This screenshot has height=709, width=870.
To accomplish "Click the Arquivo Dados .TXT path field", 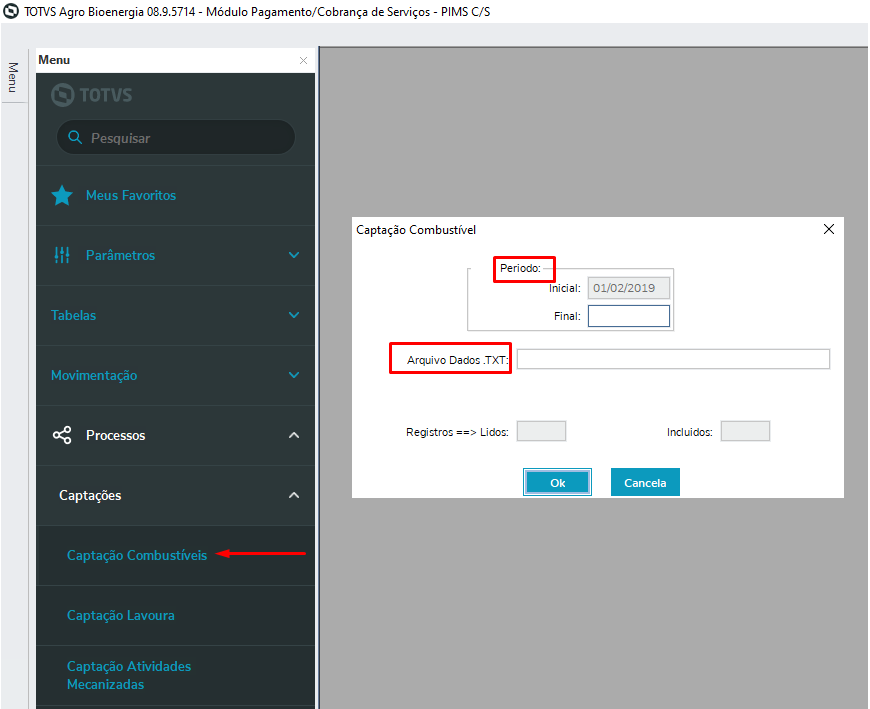I will click(x=673, y=359).
